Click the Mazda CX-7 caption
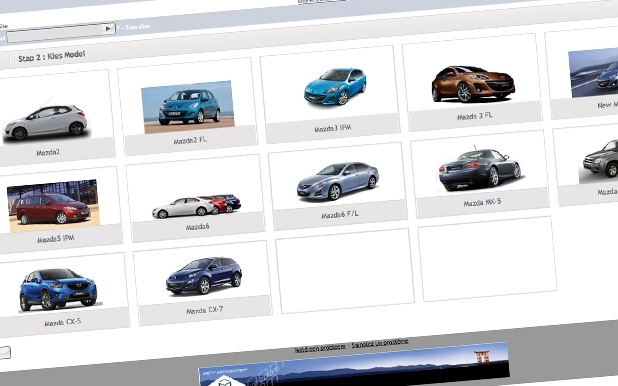 205,310
